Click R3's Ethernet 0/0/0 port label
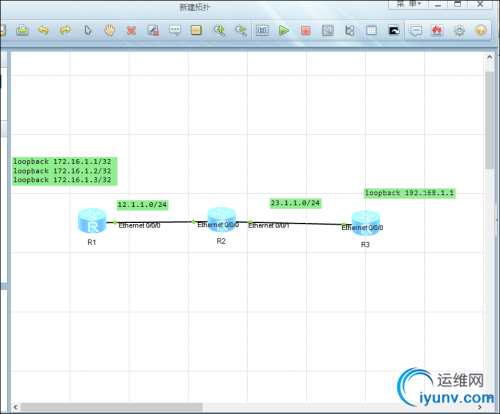 (x=362, y=228)
